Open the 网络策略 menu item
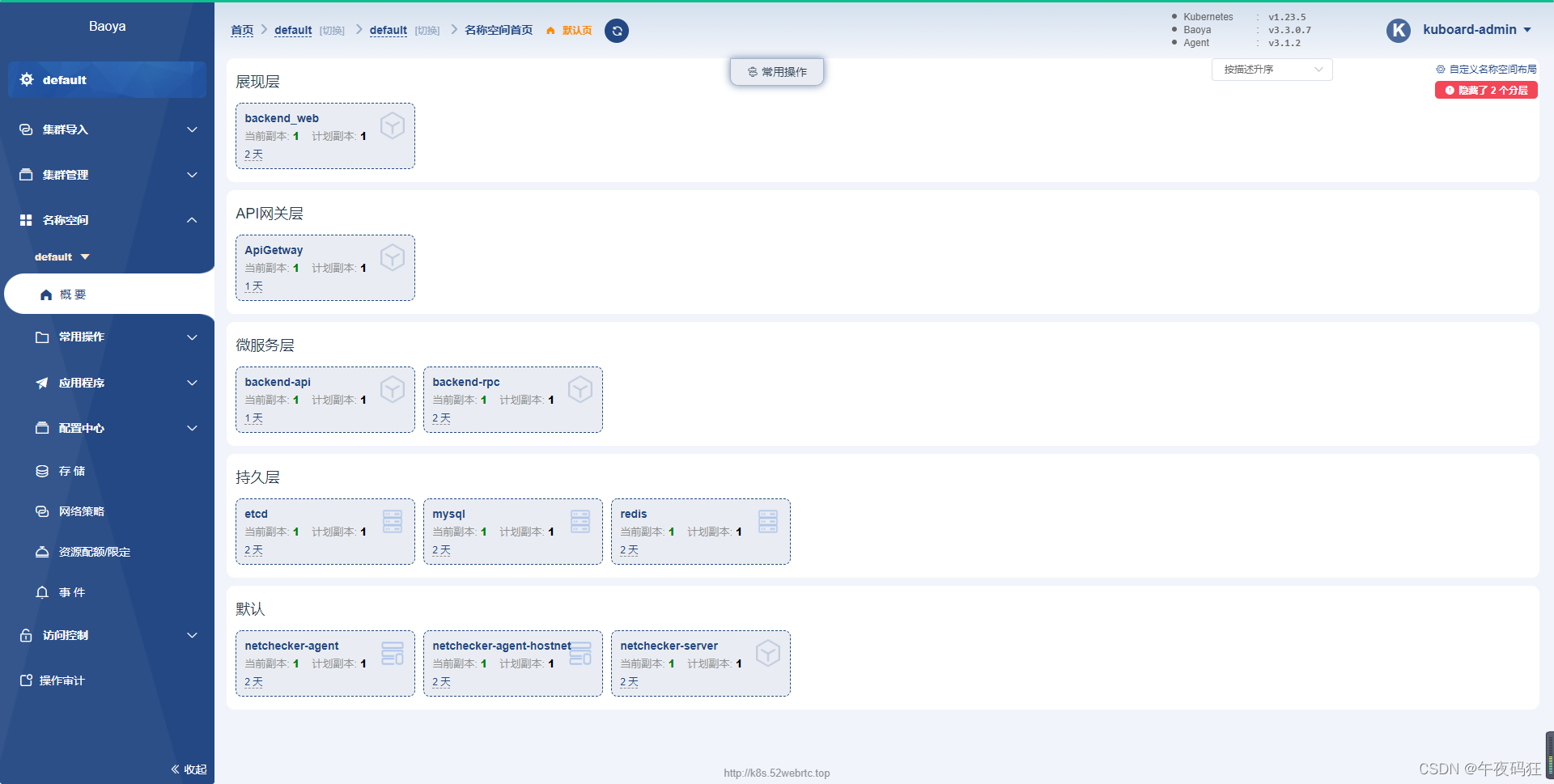Screen dimensions: 1554x784 pos(107,511)
